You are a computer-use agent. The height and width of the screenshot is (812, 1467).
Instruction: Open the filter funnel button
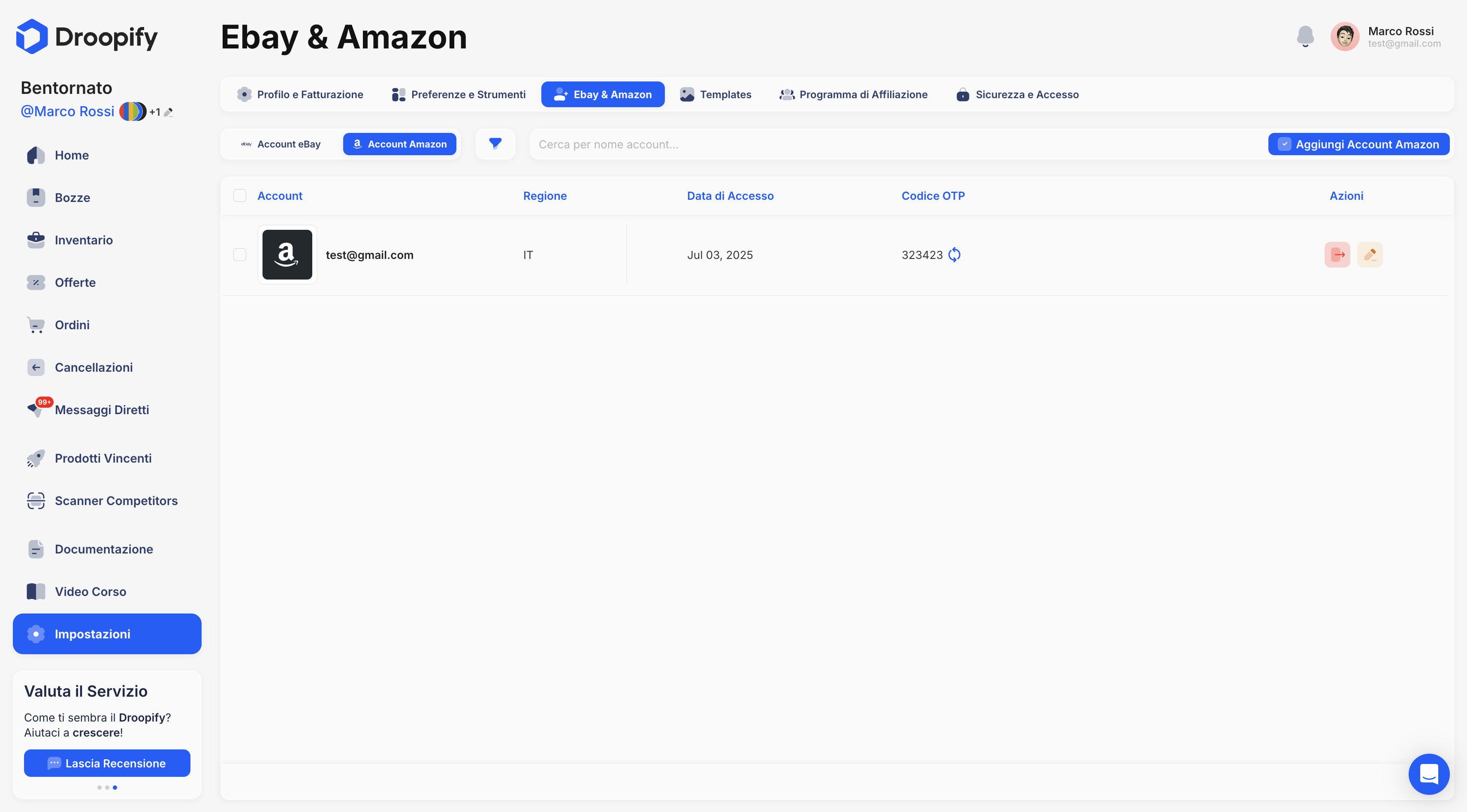[495, 144]
